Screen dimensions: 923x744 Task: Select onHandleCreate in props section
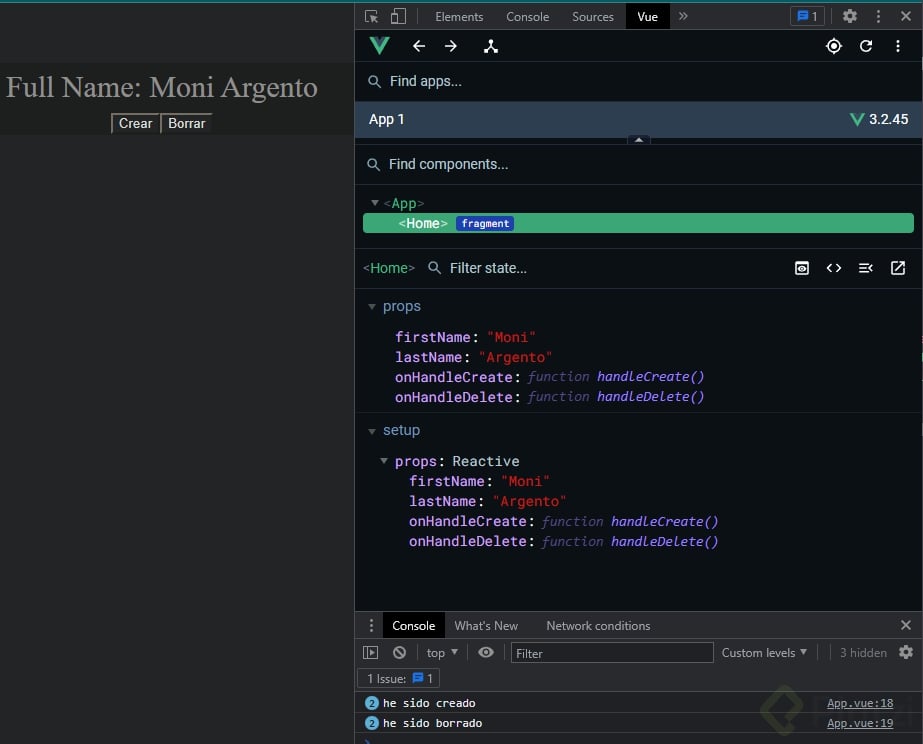549,377
